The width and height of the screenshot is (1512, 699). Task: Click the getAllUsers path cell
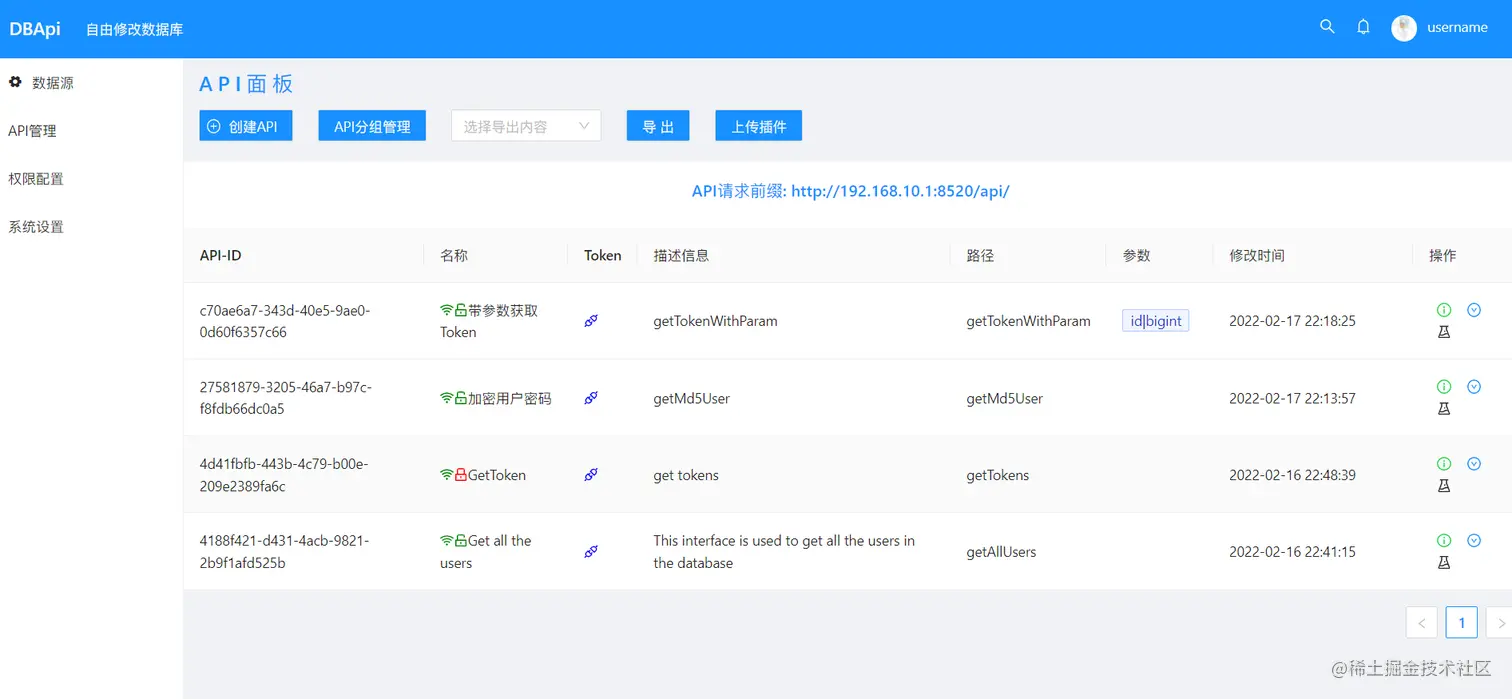click(x=1001, y=552)
